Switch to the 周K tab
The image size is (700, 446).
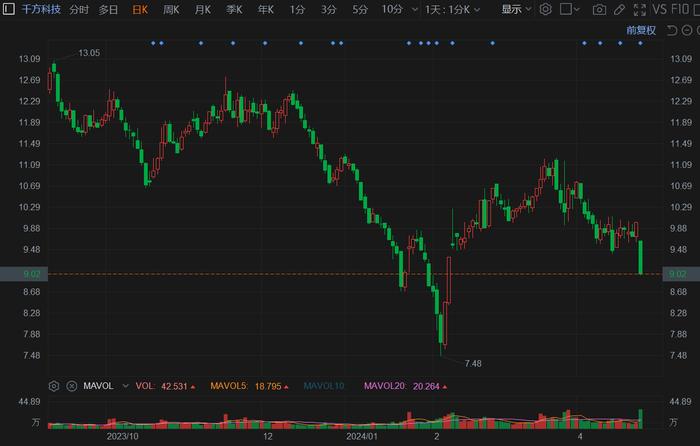click(171, 9)
